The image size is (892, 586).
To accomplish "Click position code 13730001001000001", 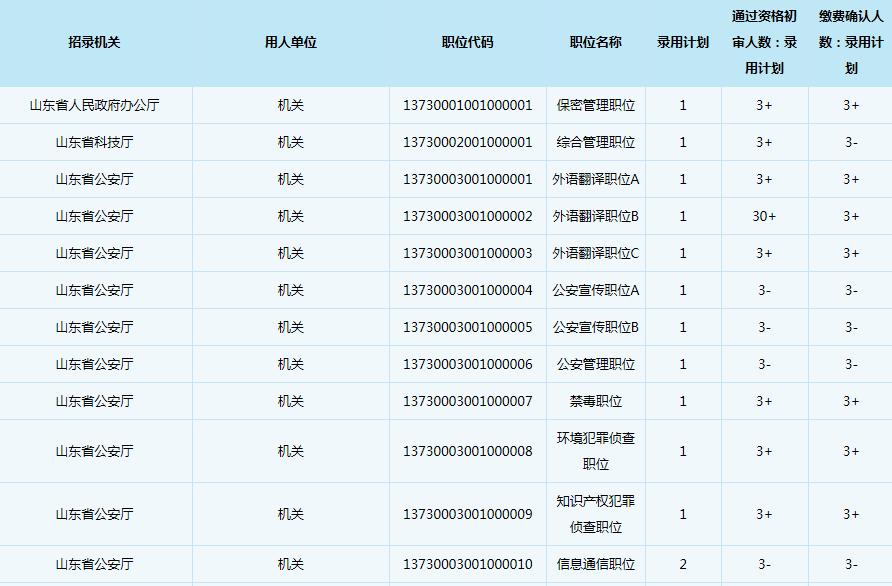I will (x=468, y=105).
